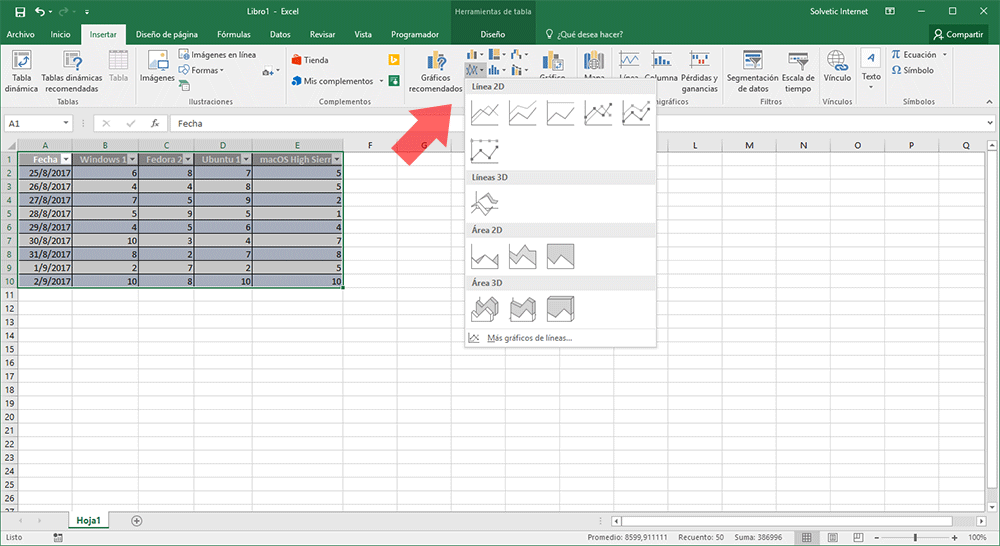Collapse the ribbon with the chevron
Screen dimensions: 1000x546
[x=989, y=101]
